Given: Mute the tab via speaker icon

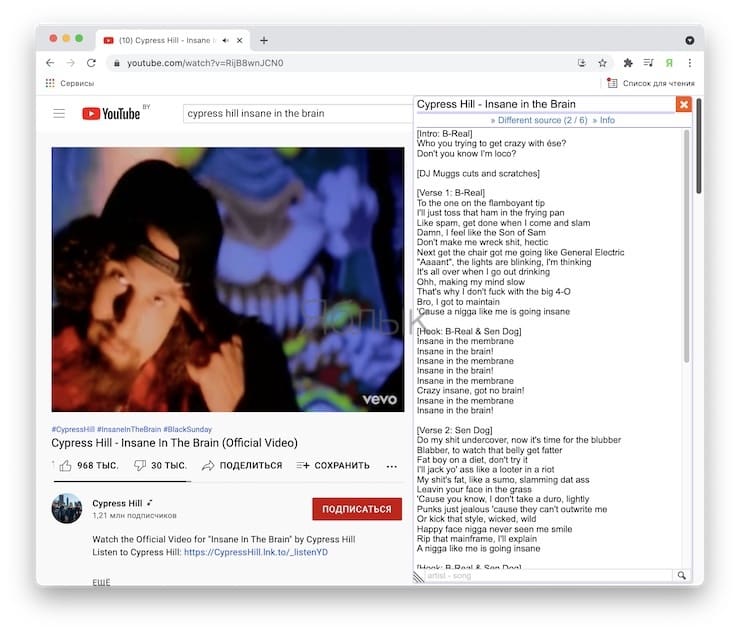Looking at the screenshot, I should [226, 41].
